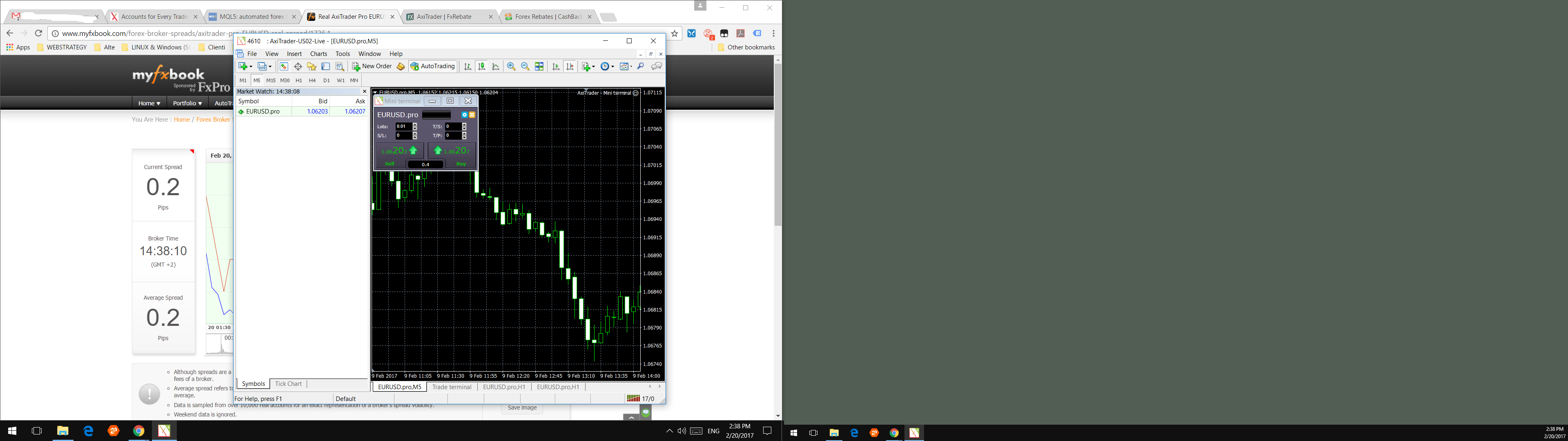Image resolution: width=1568 pixels, height=441 pixels.
Task: Open the Strategy Tester magnifier icon
Action: coord(340,67)
